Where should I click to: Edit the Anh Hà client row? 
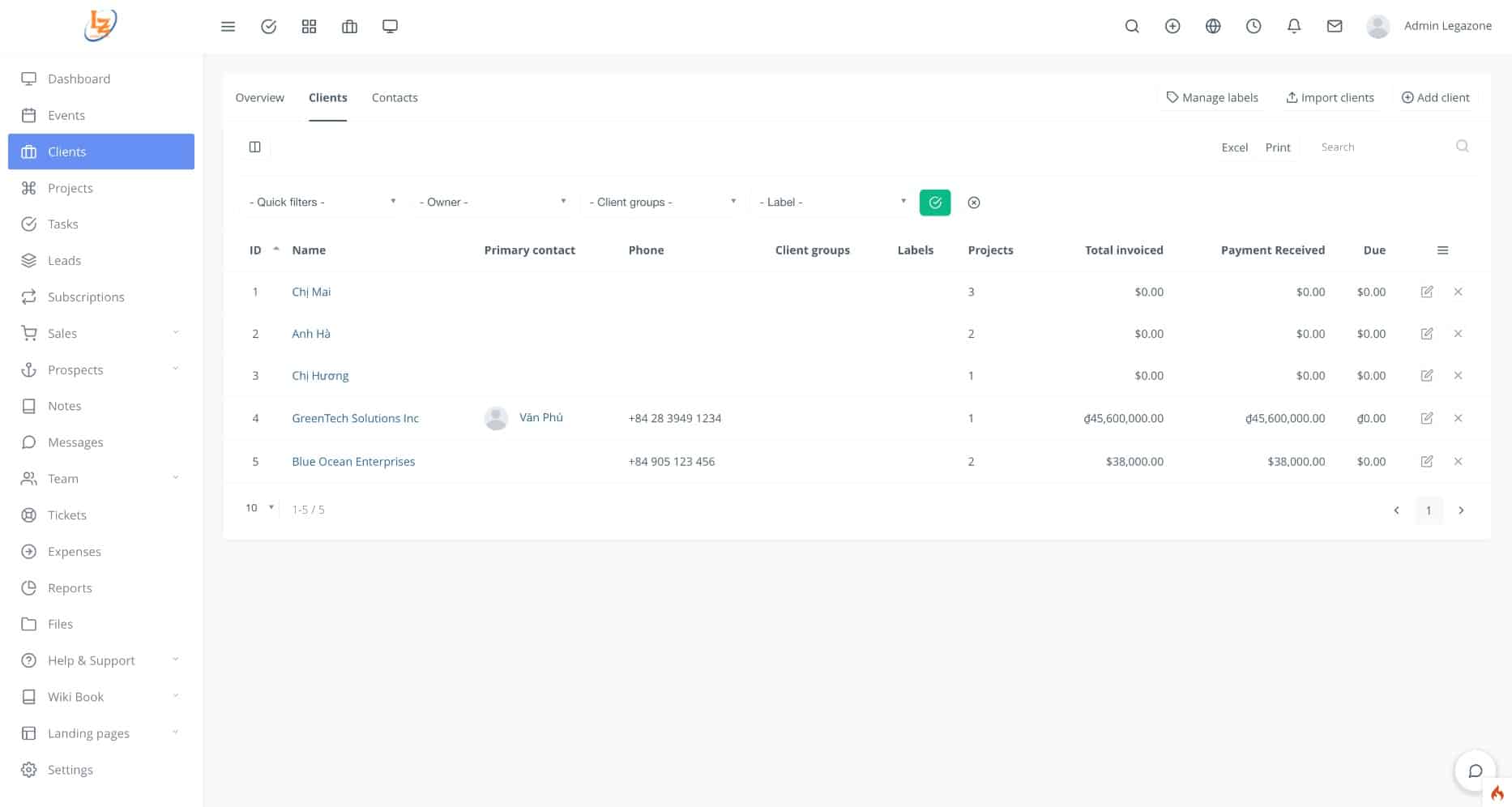pyautogui.click(x=1427, y=334)
